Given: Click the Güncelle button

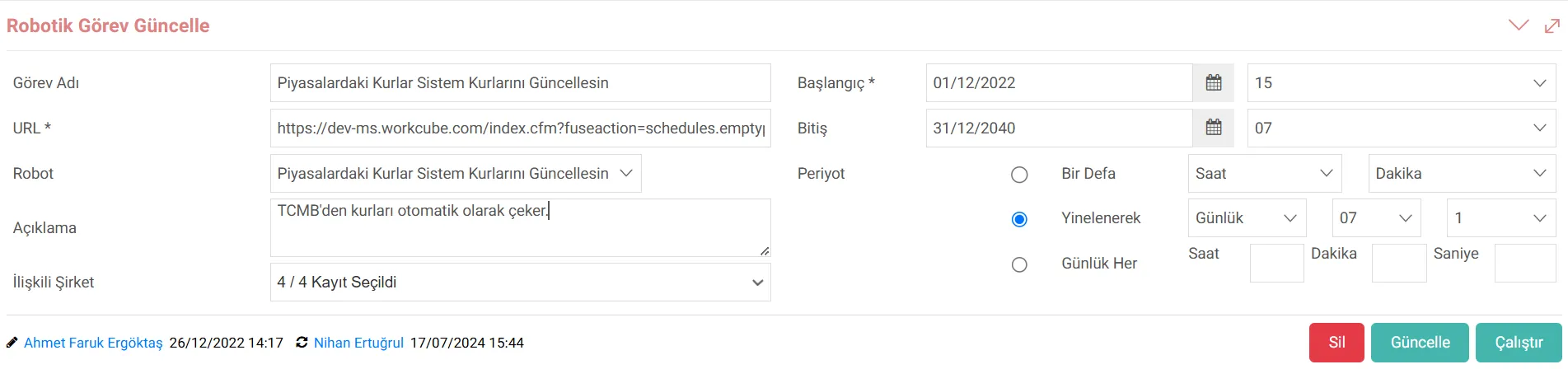Looking at the screenshot, I should [1420, 343].
